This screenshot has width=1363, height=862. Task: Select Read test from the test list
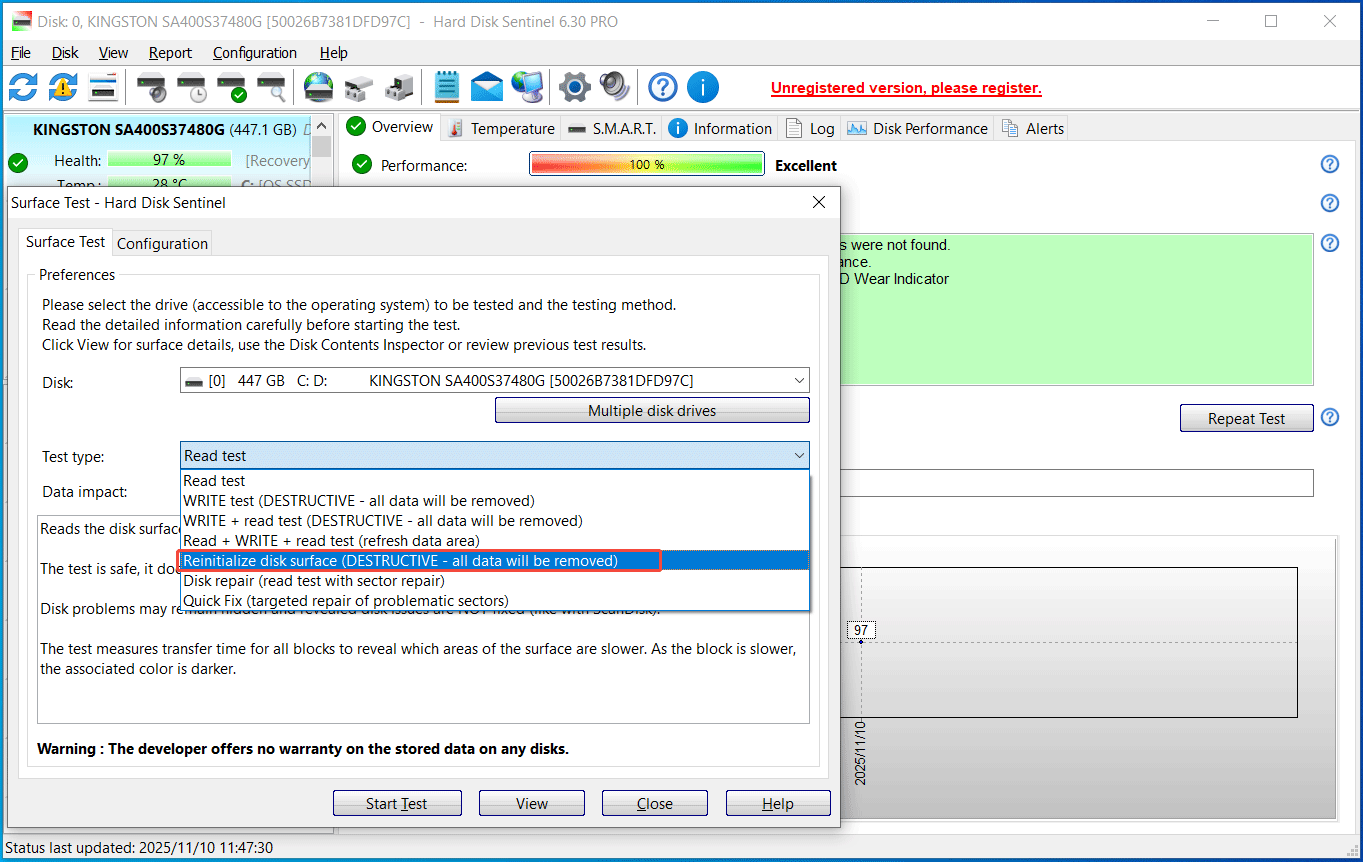click(214, 480)
